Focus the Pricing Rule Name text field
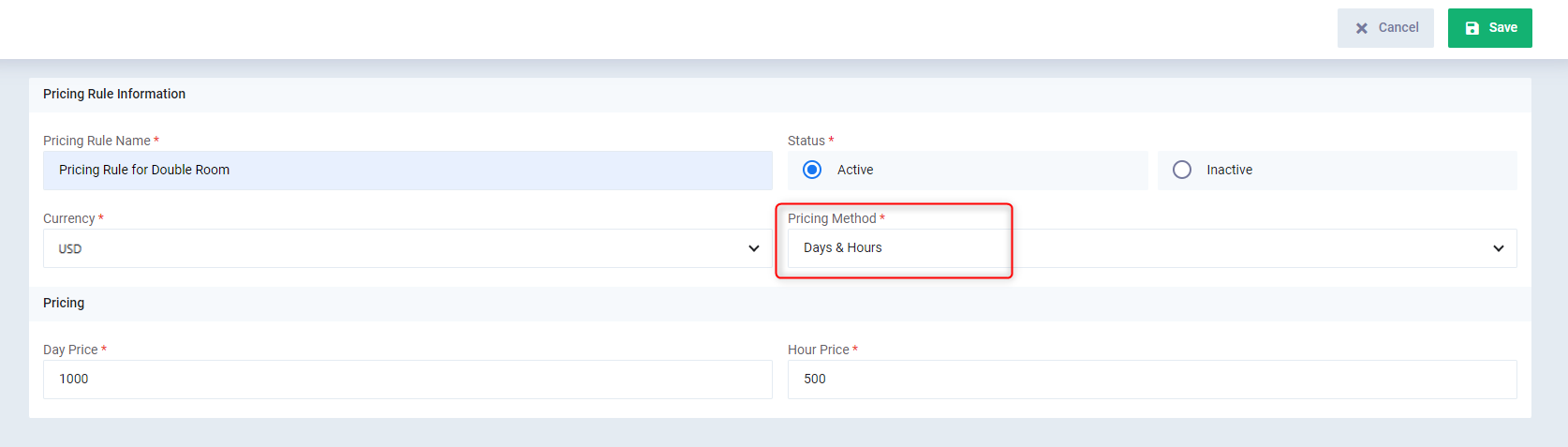The height and width of the screenshot is (447, 1568). click(x=407, y=171)
